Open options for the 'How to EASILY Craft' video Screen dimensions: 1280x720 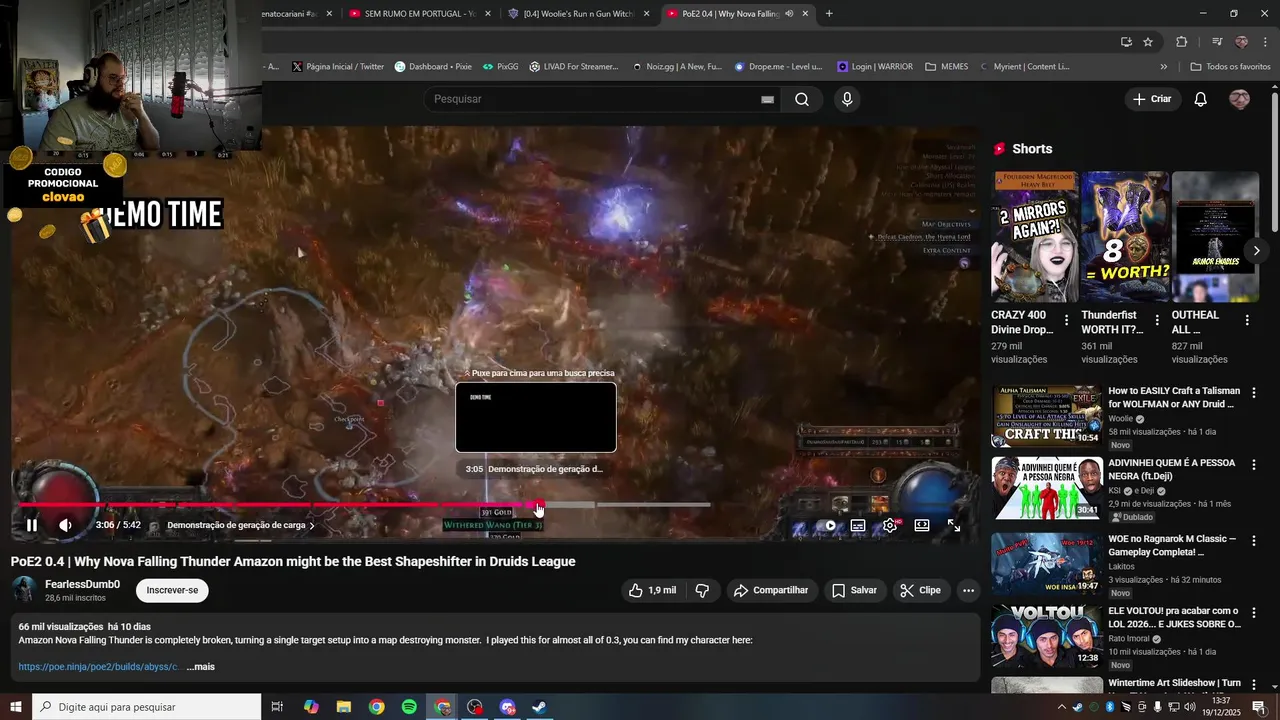point(1254,393)
